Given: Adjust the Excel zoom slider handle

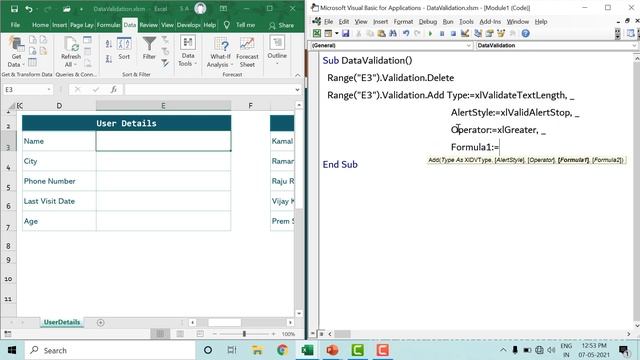Looking at the screenshot, I should [x=244, y=334].
